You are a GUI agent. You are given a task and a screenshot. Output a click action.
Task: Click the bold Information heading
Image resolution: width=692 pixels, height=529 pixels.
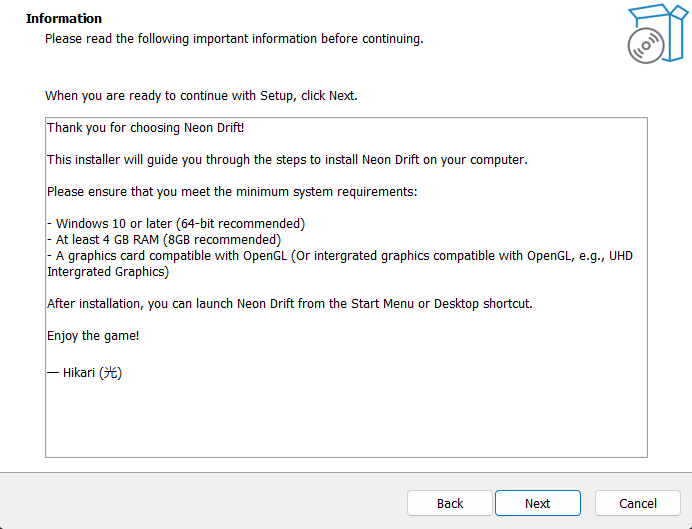pyautogui.click(x=64, y=19)
